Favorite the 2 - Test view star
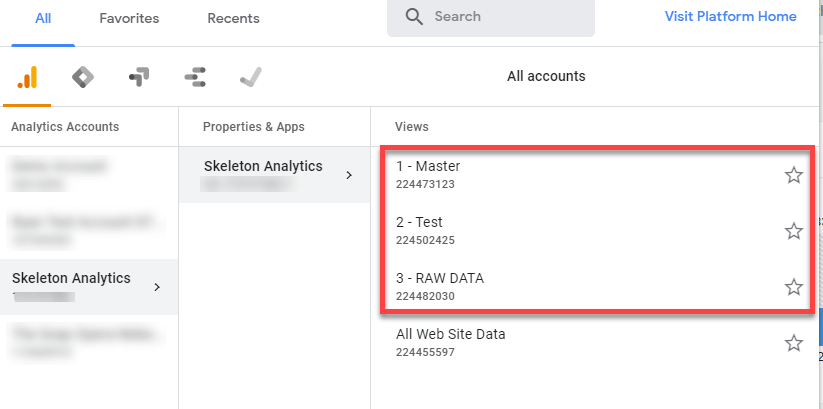This screenshot has height=409, width=823. click(x=794, y=231)
